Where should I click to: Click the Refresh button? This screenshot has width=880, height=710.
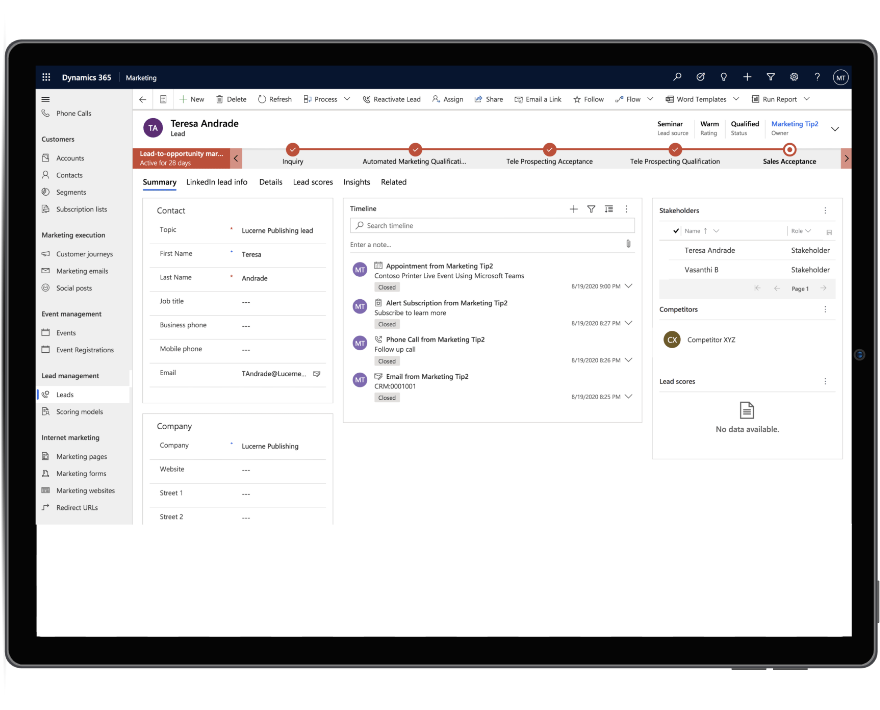(x=274, y=99)
